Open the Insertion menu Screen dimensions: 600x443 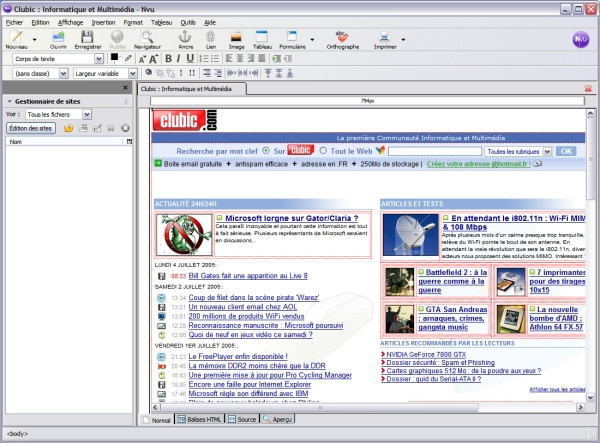coord(103,23)
